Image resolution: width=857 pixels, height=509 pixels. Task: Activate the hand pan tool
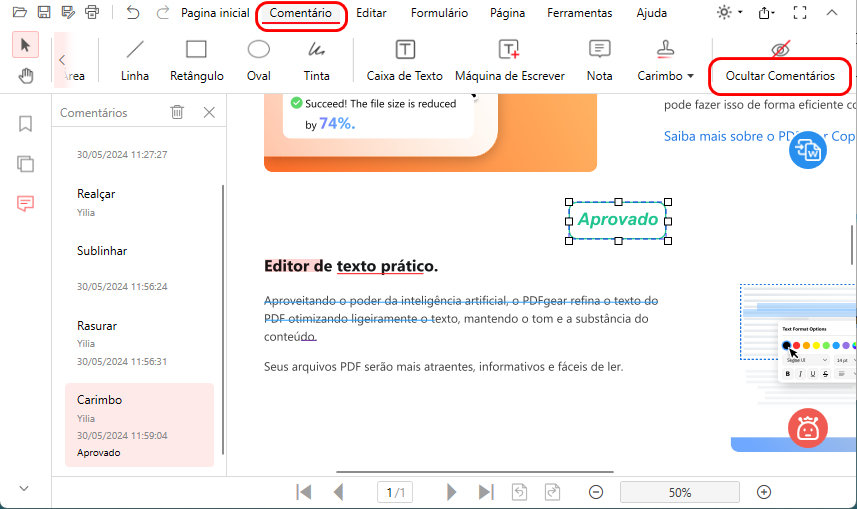[25, 75]
